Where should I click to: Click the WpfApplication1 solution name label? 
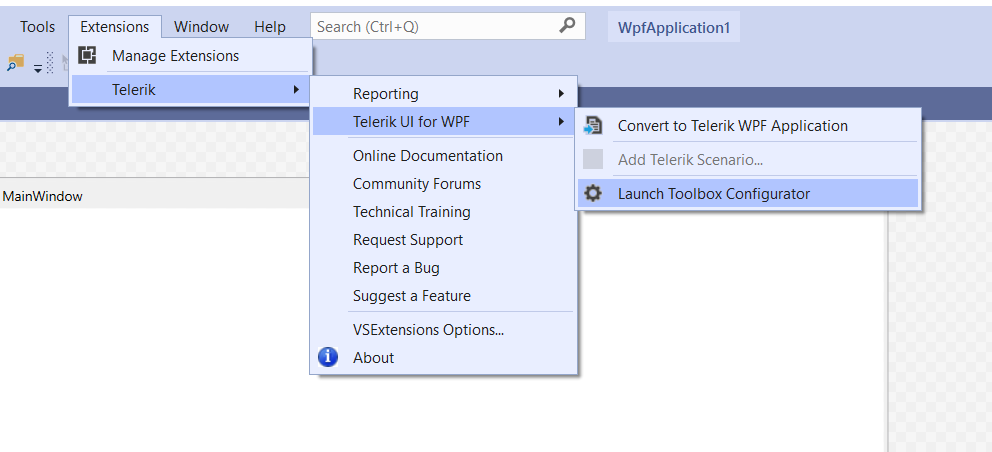pos(673,27)
